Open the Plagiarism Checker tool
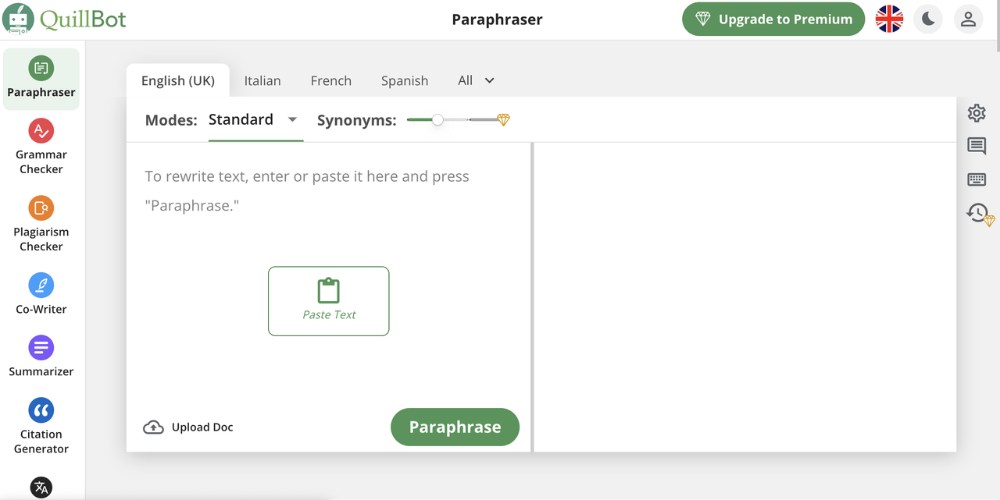Image resolution: width=1000 pixels, height=500 pixels. (x=41, y=224)
